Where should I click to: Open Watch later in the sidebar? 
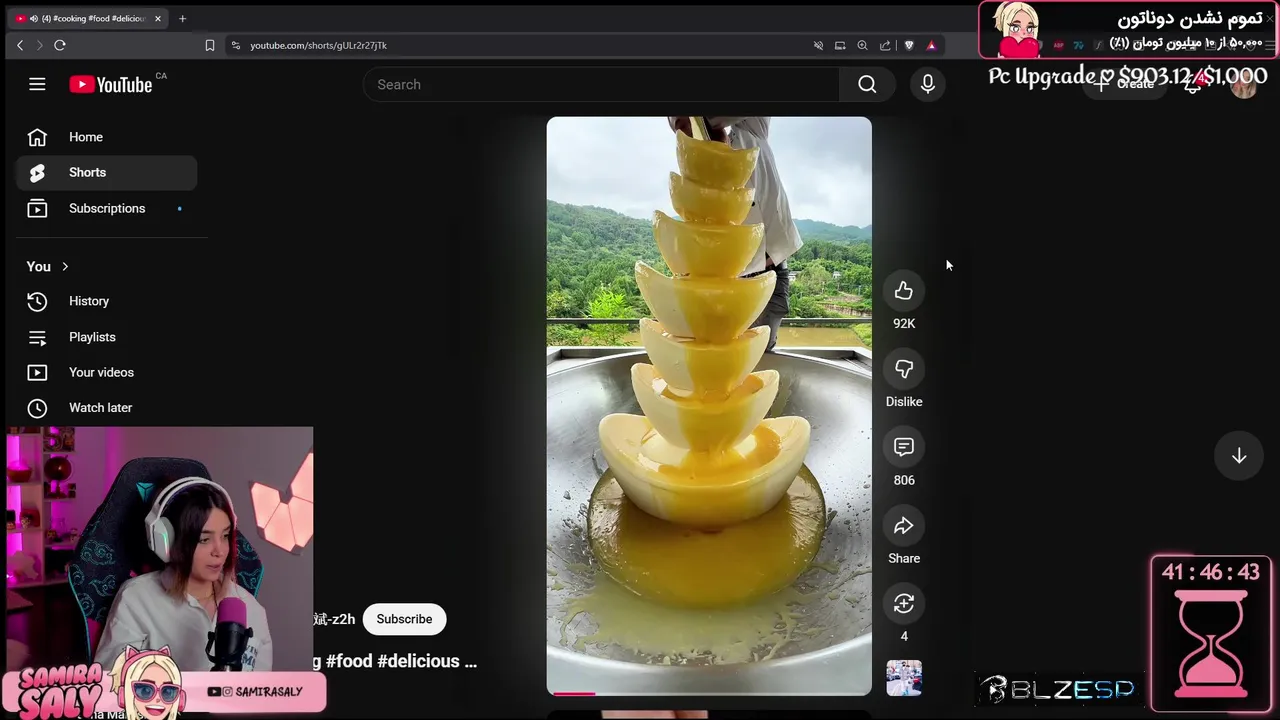[106, 407]
